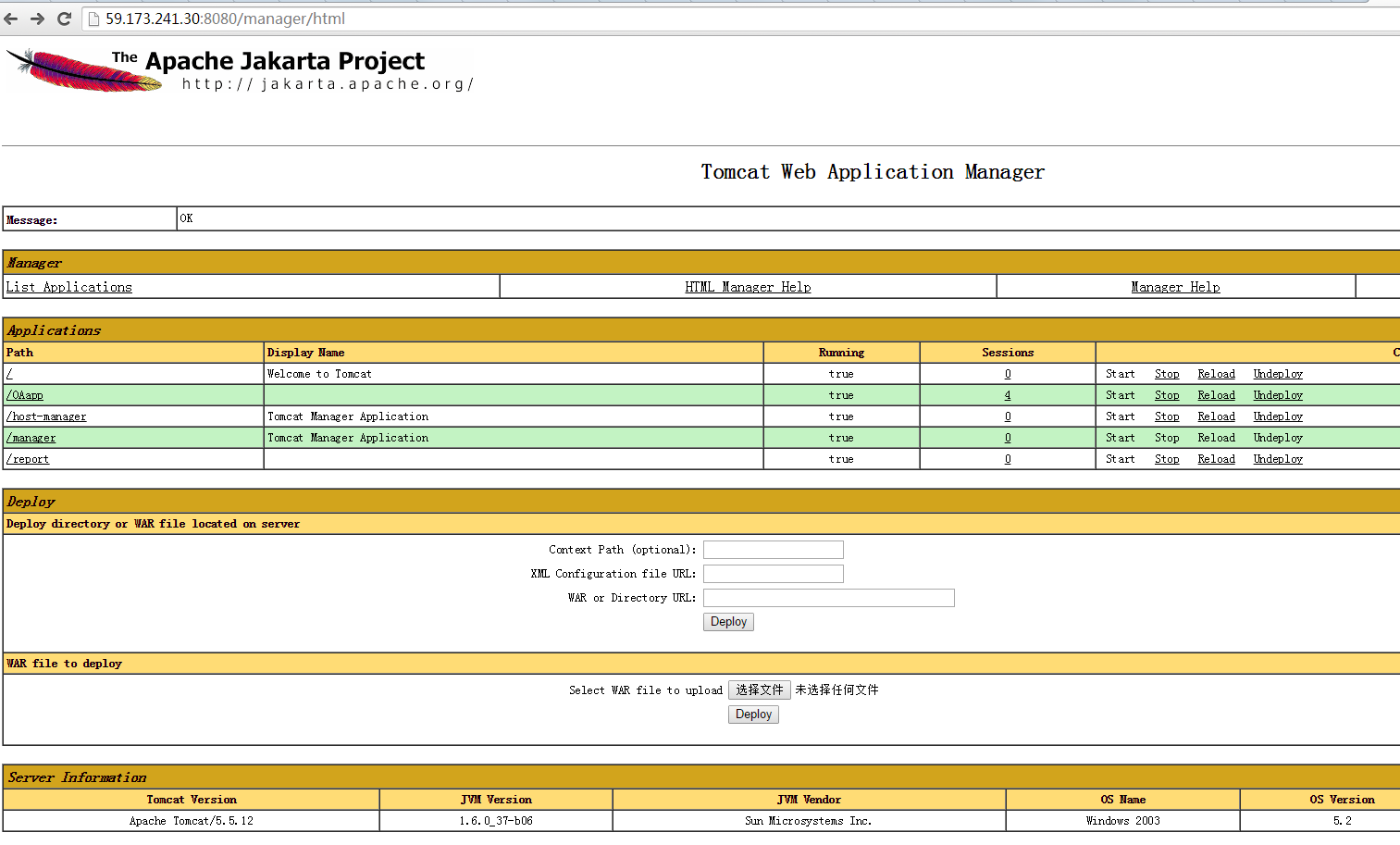
Task: Click the 选择文件 file chooser button
Action: (760, 690)
